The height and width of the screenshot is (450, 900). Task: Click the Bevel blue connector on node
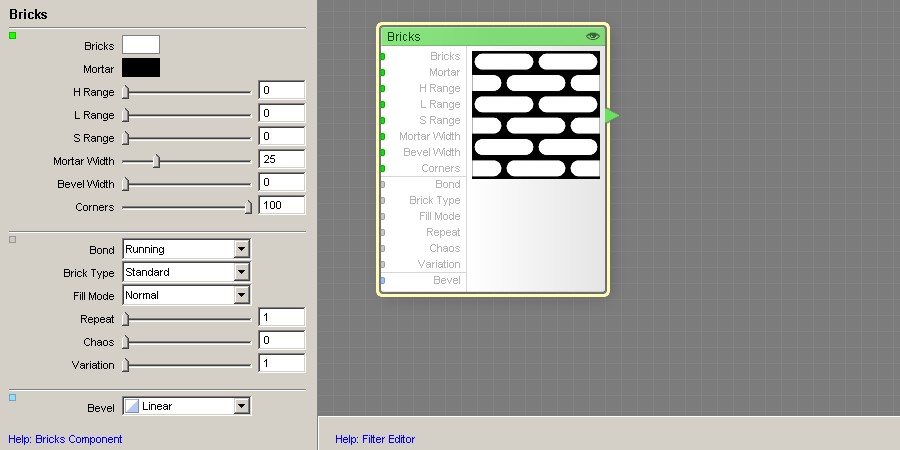[383, 281]
